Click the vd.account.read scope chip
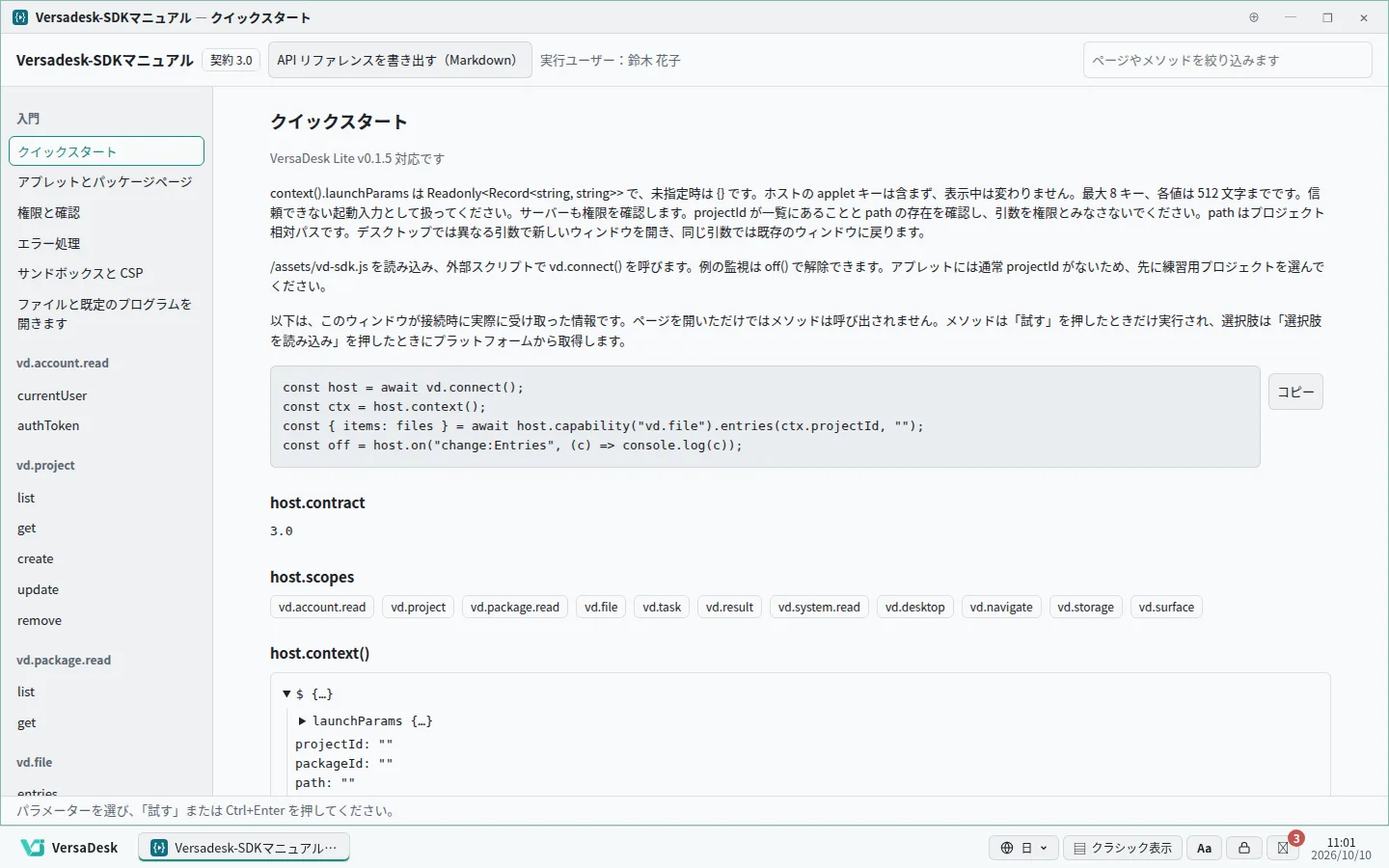The image size is (1389, 868). tap(322, 607)
